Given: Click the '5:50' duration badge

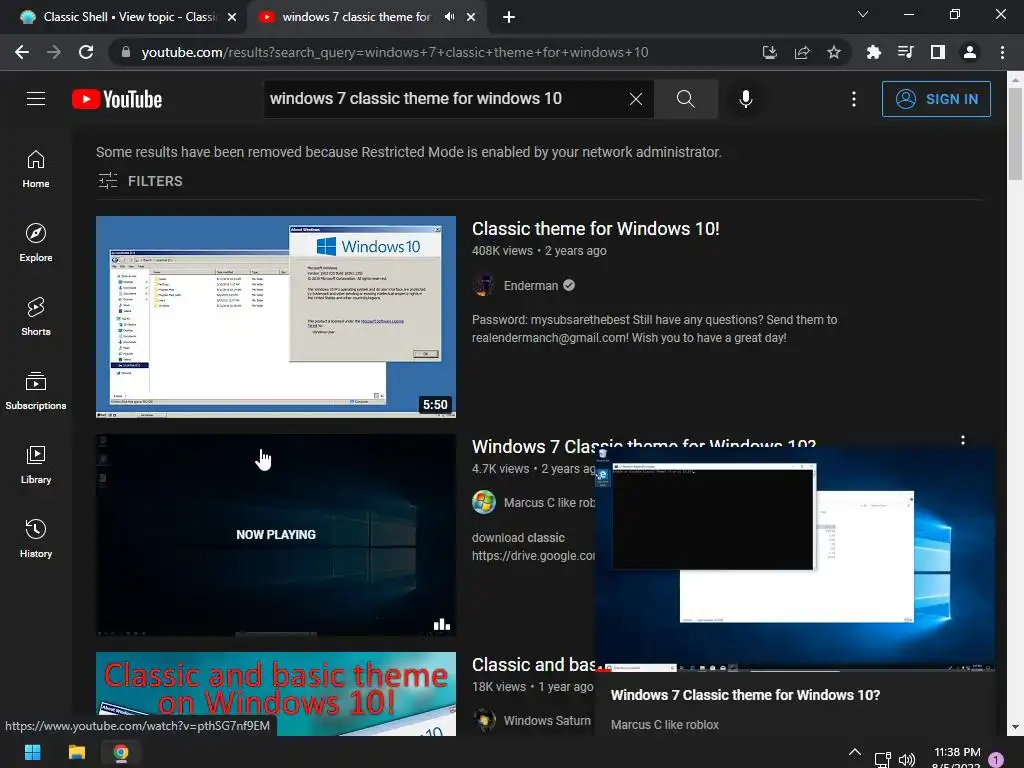Looking at the screenshot, I should pos(435,404).
